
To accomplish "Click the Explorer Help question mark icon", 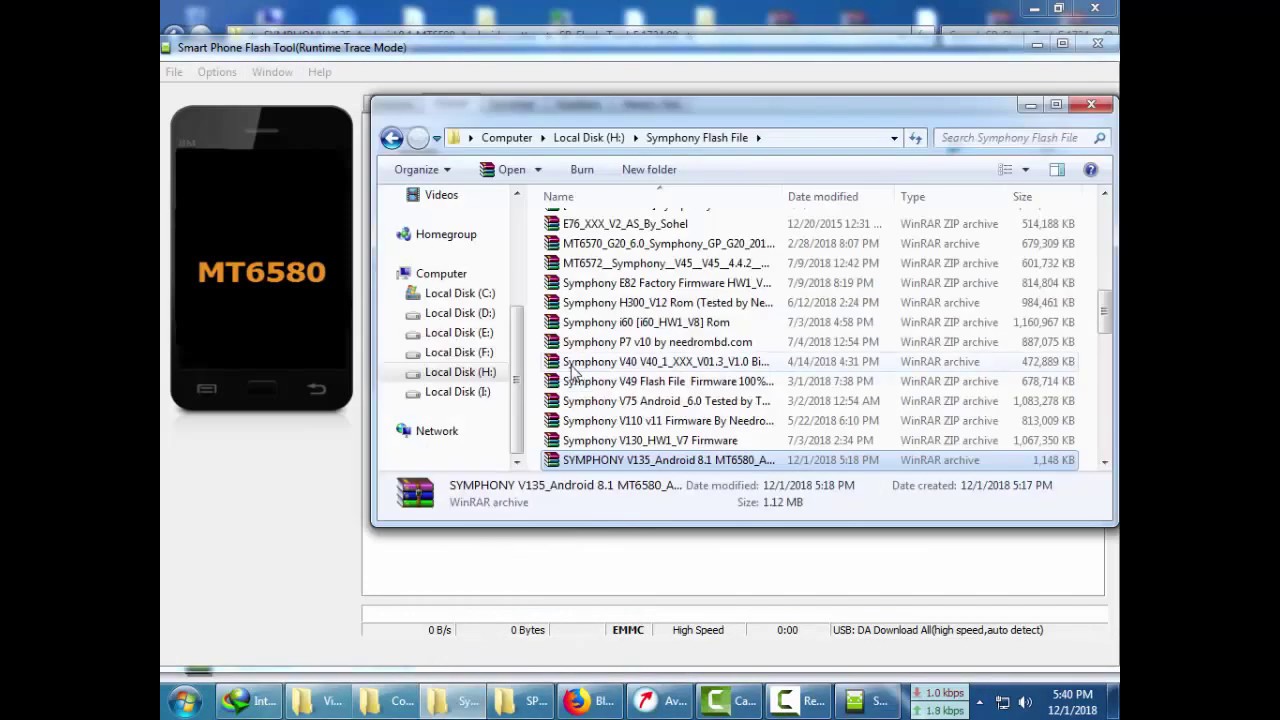I will 1091,170.
